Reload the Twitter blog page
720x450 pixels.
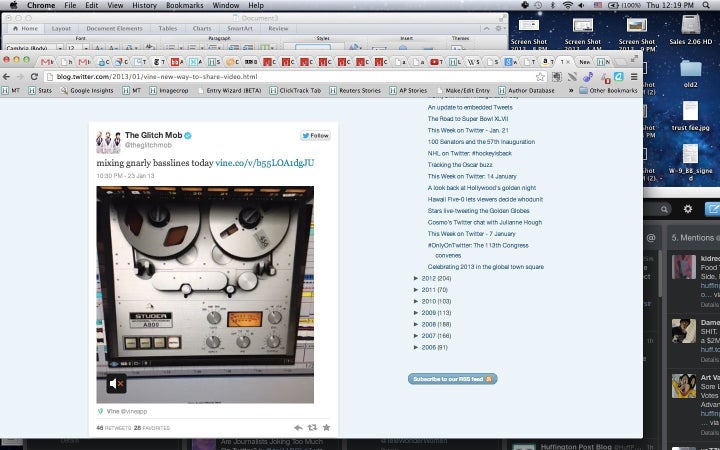(34, 77)
